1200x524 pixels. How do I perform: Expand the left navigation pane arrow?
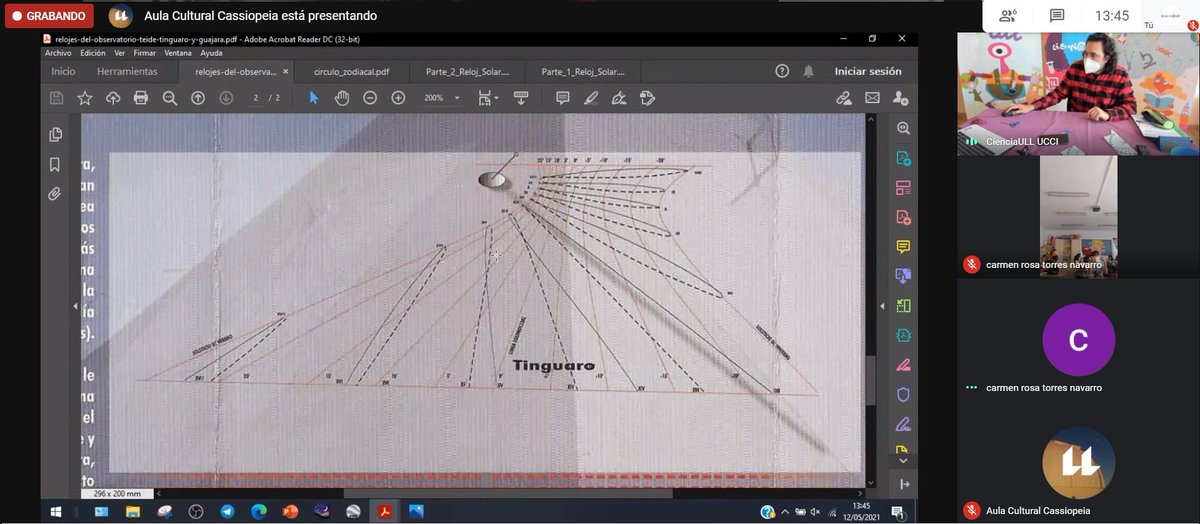coord(75,306)
